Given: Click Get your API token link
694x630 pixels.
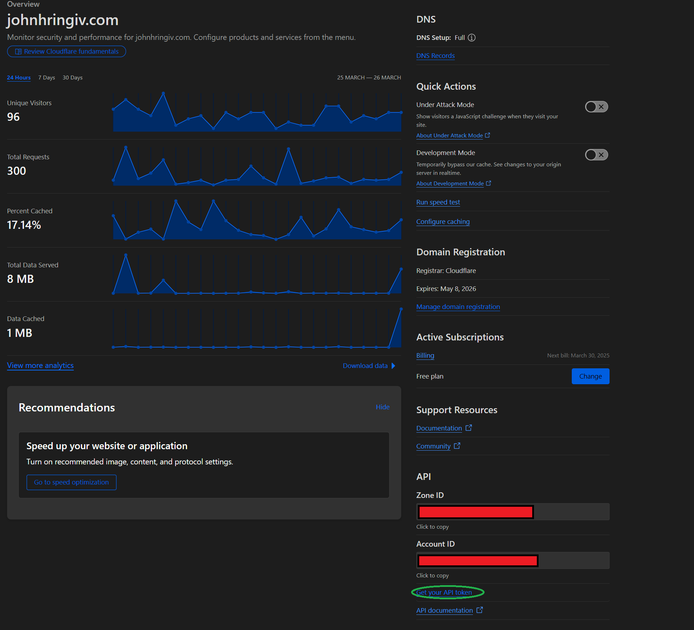Looking at the screenshot, I should click(445, 592).
